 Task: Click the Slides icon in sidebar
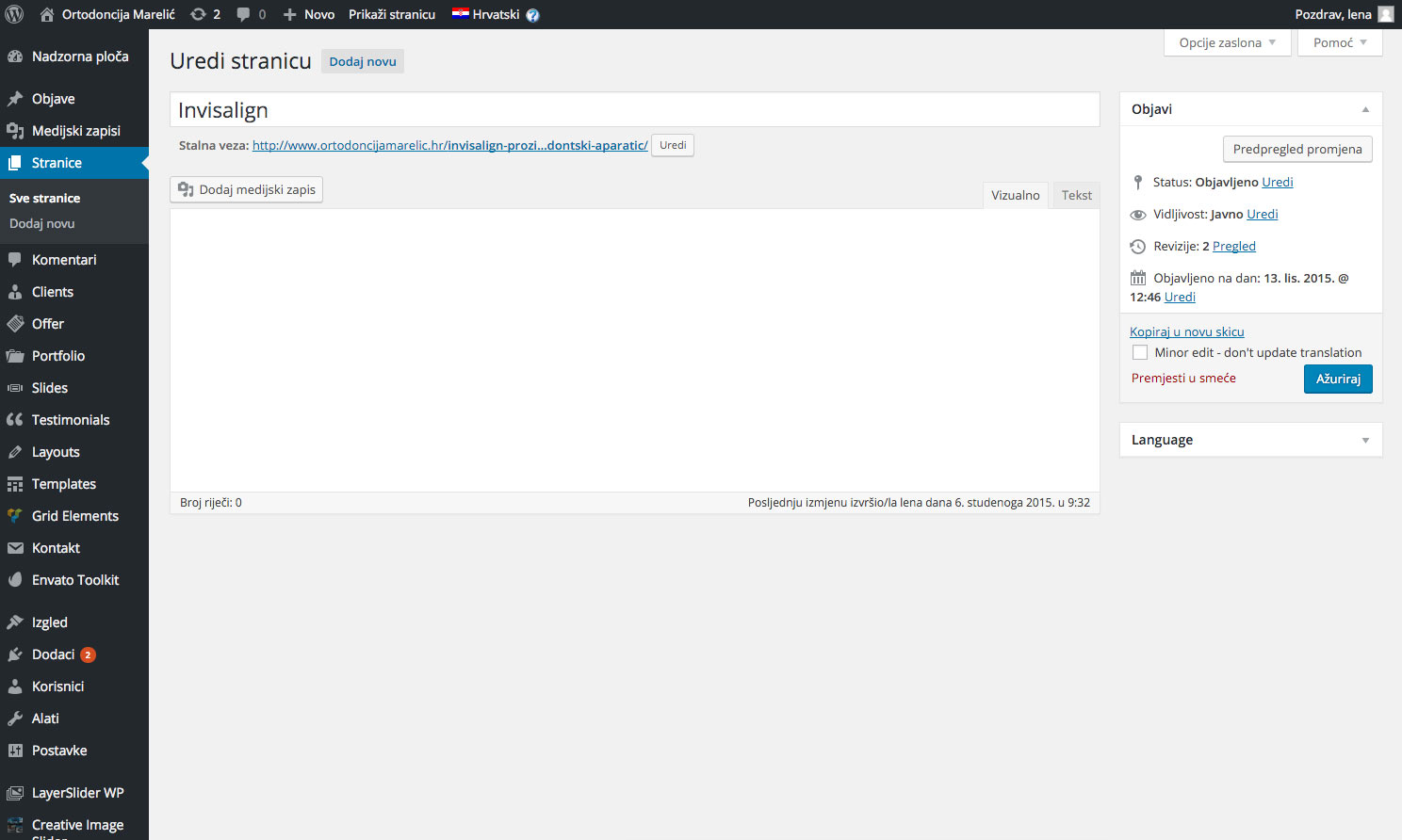pyautogui.click(x=15, y=388)
